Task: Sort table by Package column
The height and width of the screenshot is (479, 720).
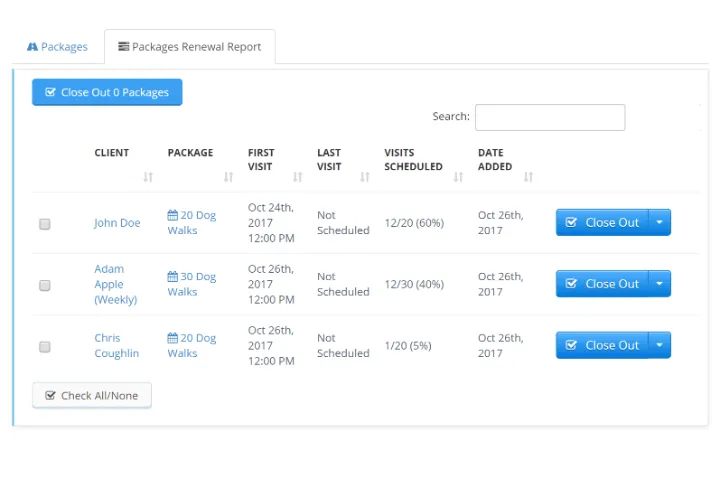Action: pos(228,177)
